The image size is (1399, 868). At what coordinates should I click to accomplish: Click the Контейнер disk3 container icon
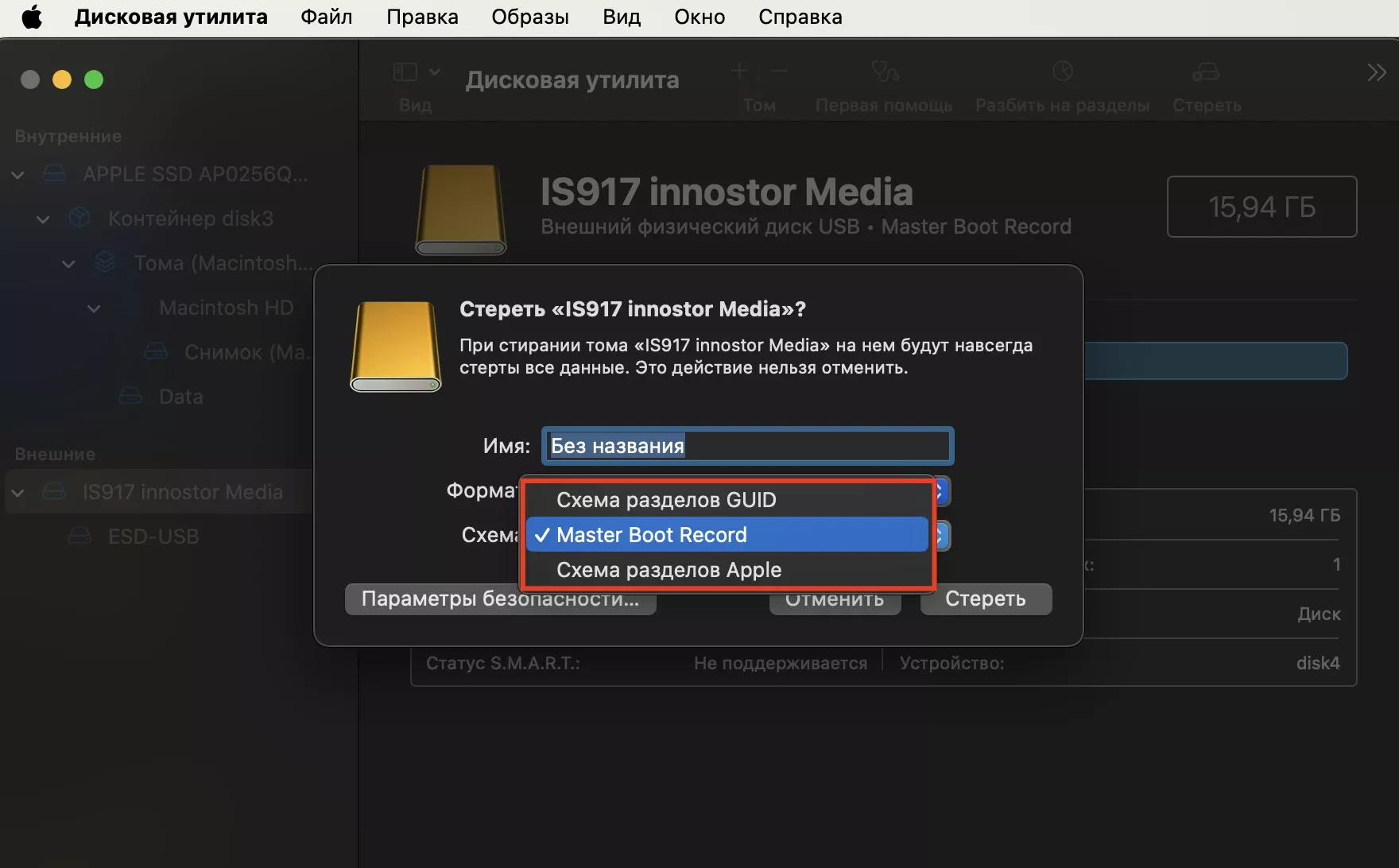[x=79, y=217]
